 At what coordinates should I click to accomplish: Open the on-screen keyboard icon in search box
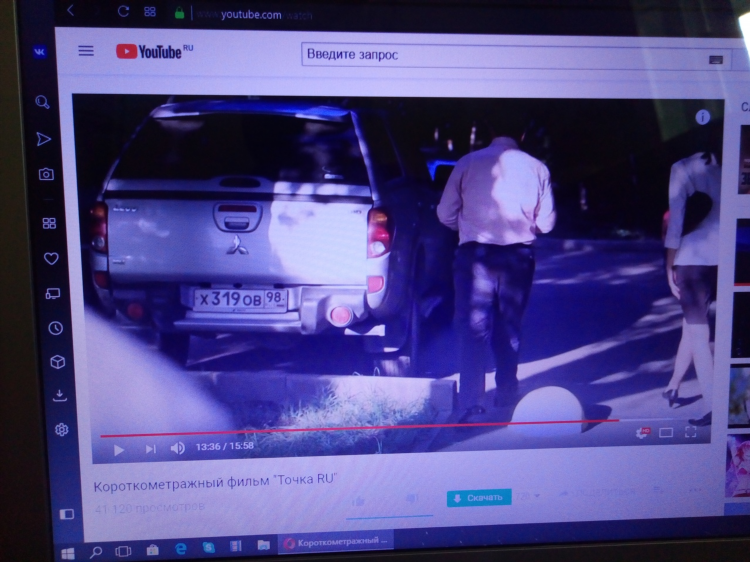(716, 60)
